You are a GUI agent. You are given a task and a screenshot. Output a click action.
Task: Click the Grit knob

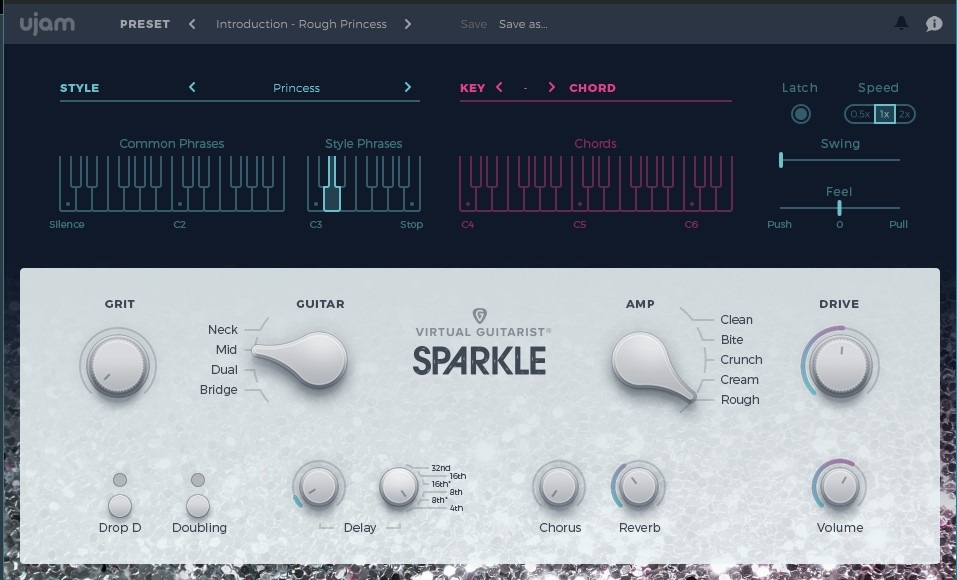coord(117,365)
